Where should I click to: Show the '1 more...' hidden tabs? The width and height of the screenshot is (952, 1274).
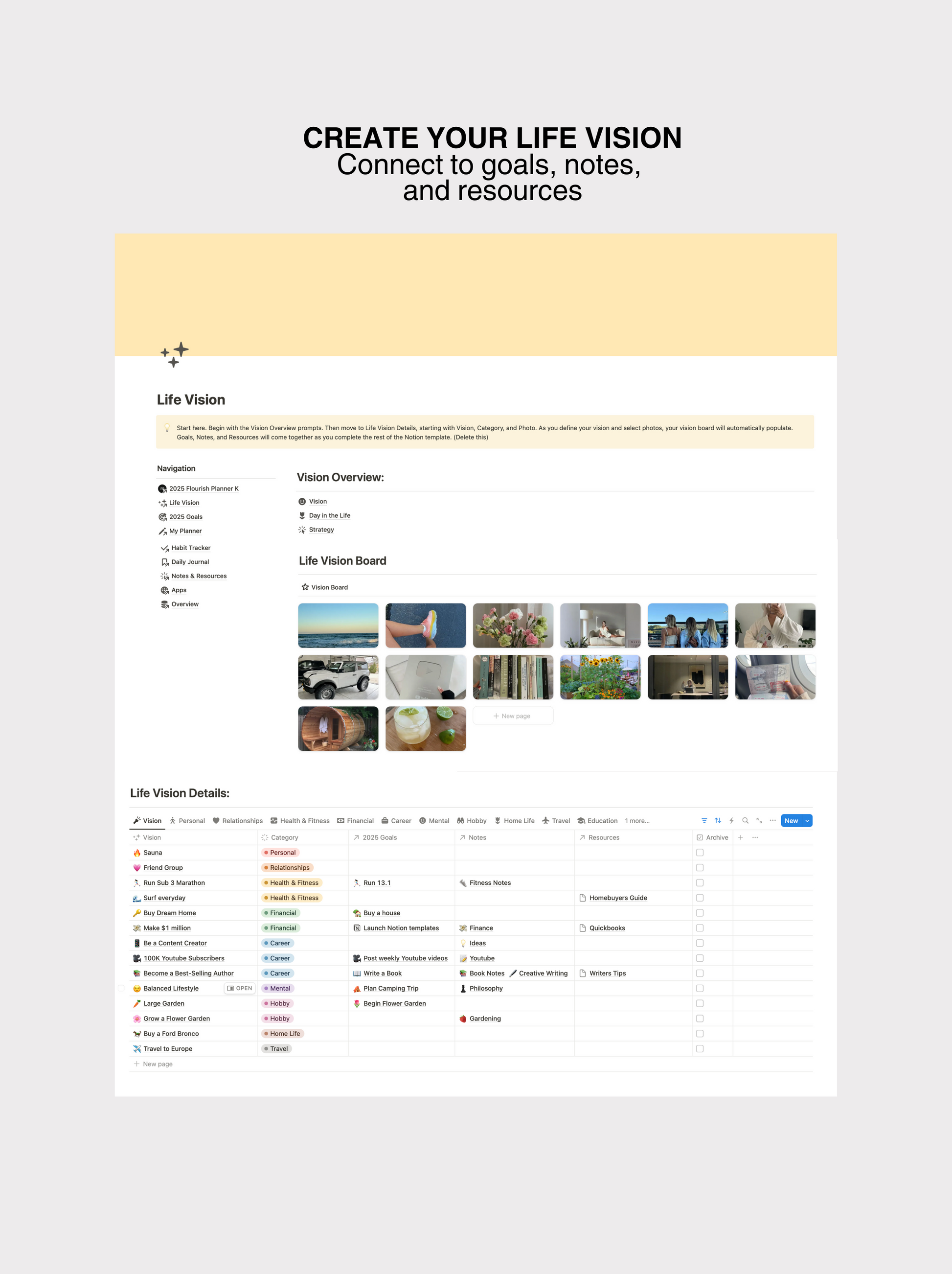(x=637, y=821)
